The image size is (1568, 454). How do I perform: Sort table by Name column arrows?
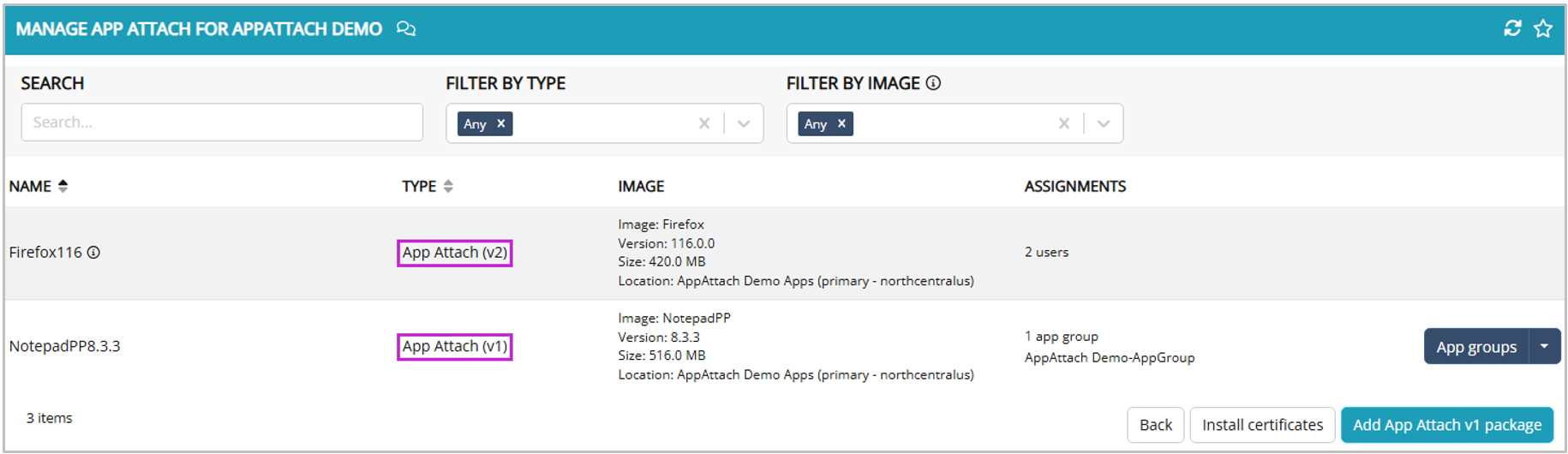point(63,186)
